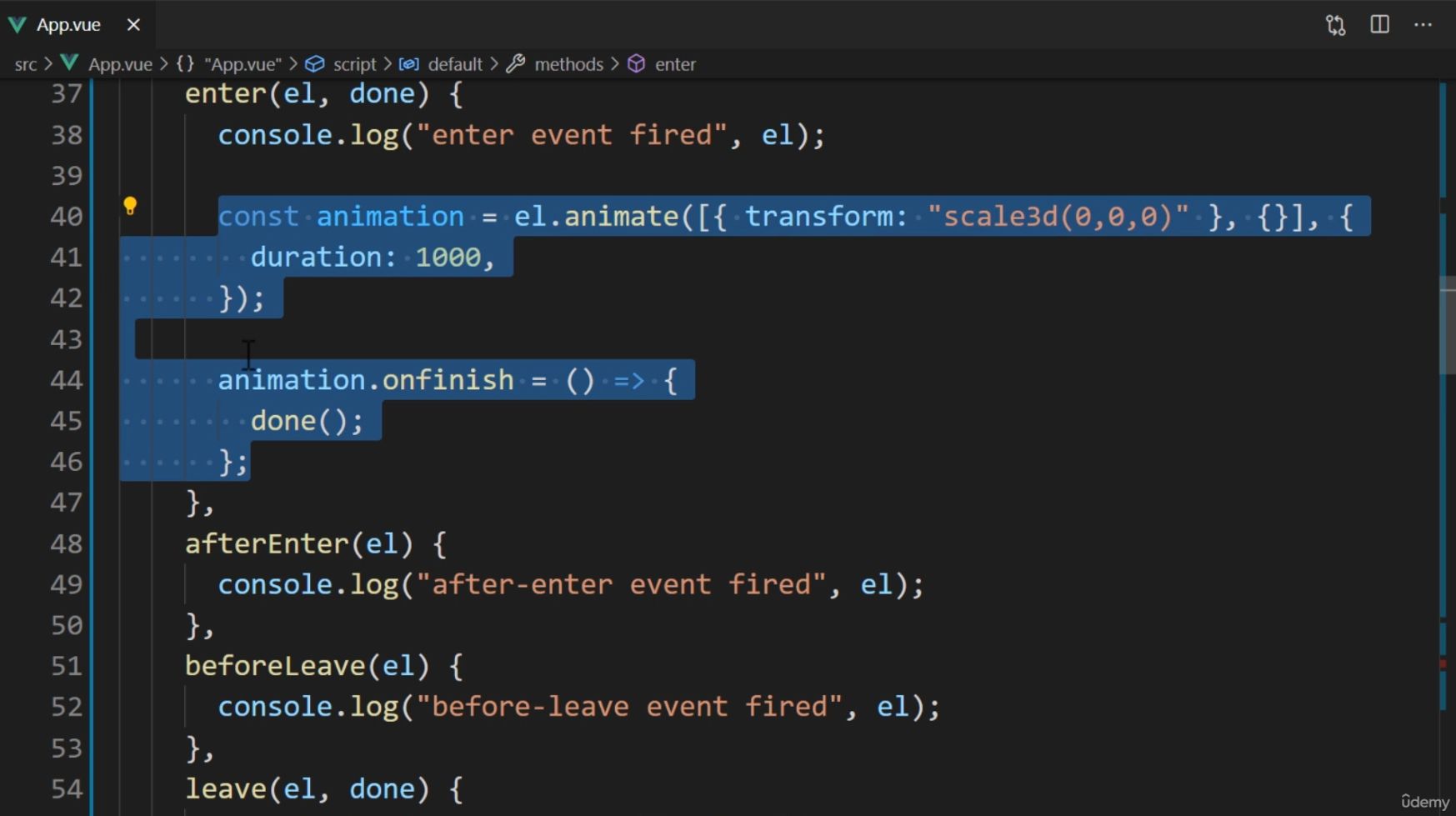Click the beforeLeave method name

(x=275, y=666)
